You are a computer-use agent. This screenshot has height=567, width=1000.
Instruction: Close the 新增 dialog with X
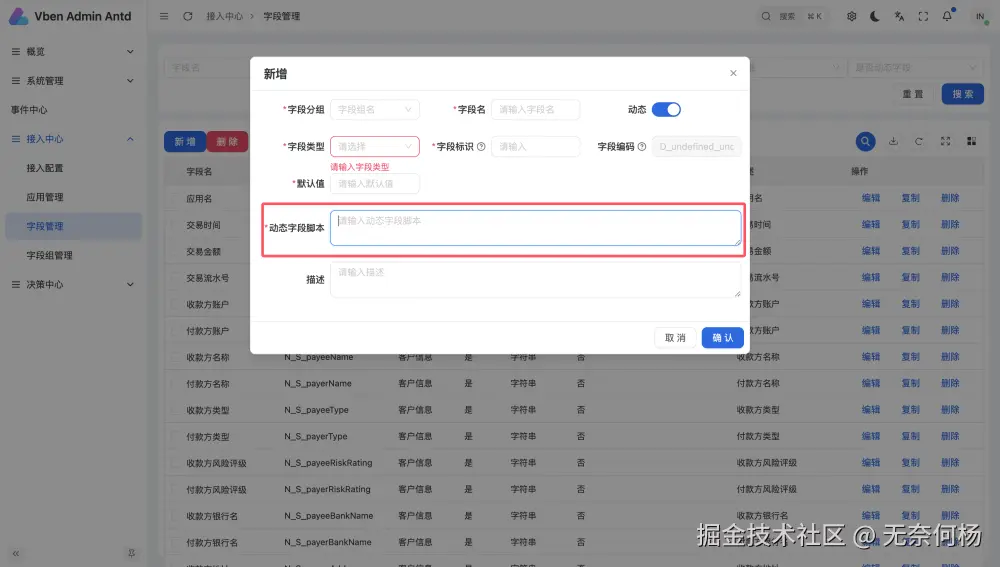[x=733, y=73]
